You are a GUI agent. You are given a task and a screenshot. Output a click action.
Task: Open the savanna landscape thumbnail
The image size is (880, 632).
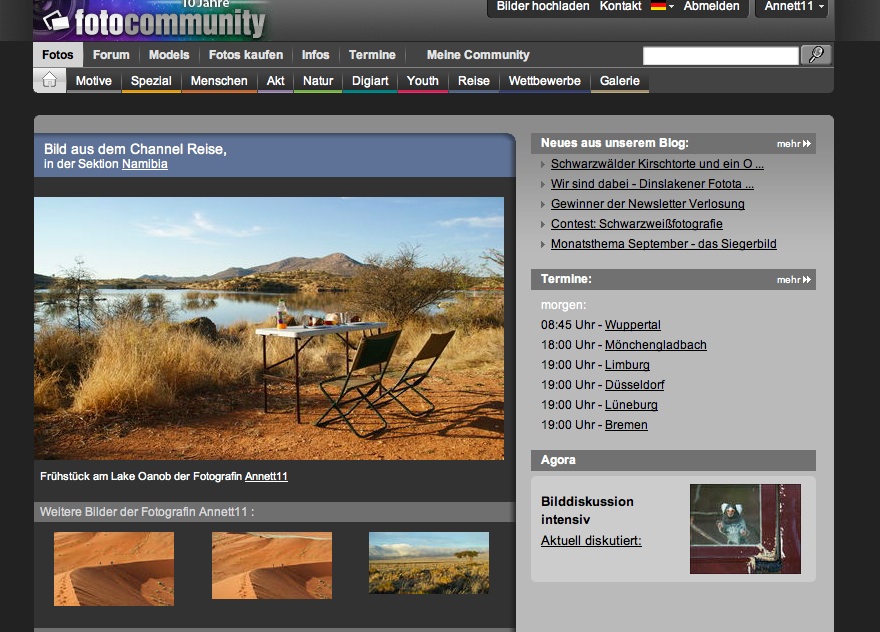pyautogui.click(x=429, y=562)
